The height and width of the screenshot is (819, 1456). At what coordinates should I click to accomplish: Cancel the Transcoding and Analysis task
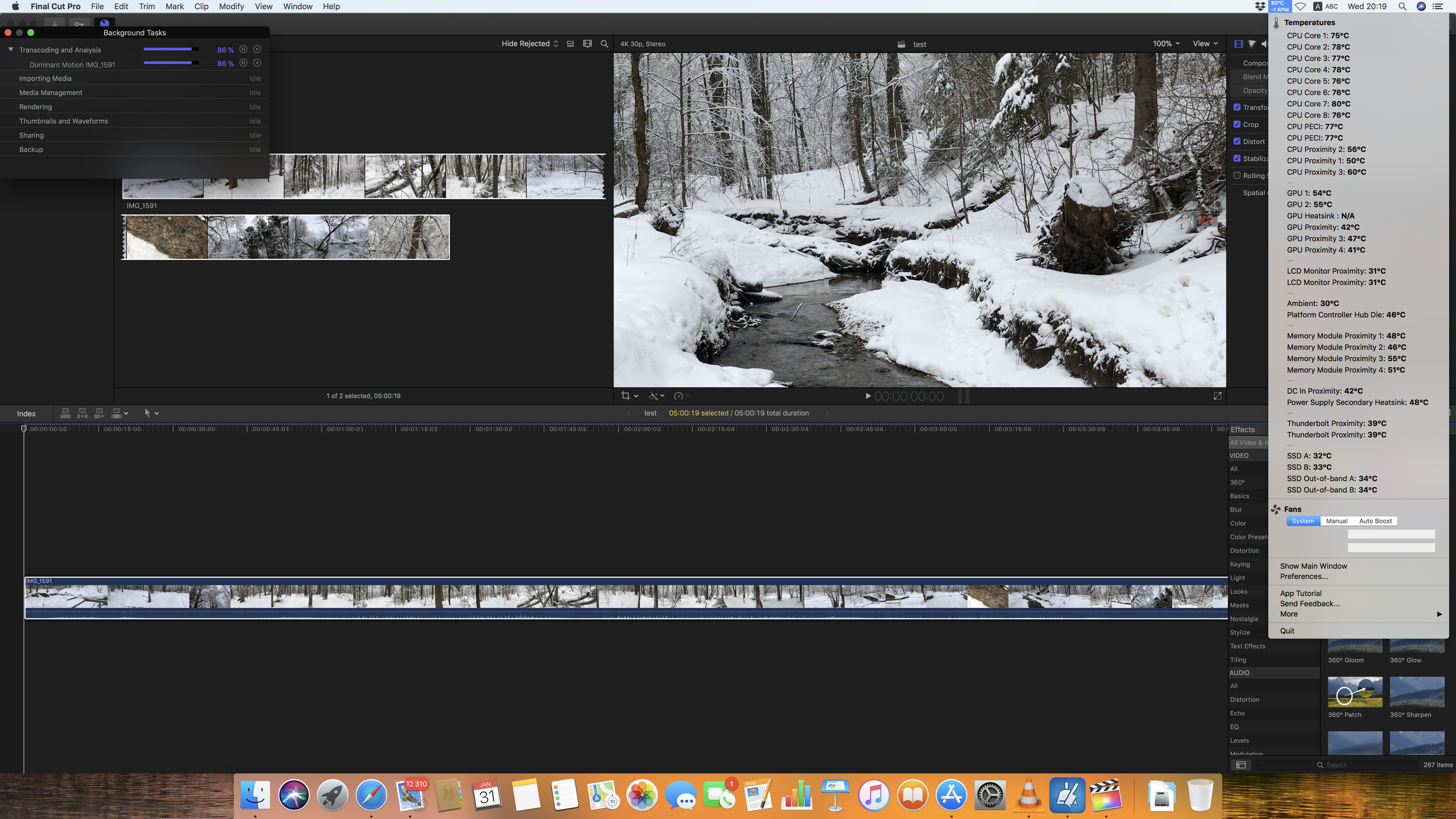point(257,49)
